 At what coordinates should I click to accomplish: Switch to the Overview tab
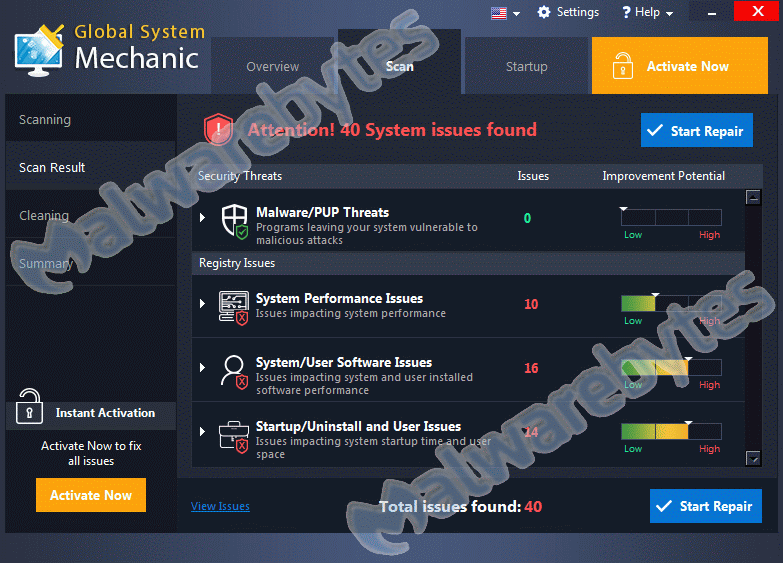click(273, 66)
